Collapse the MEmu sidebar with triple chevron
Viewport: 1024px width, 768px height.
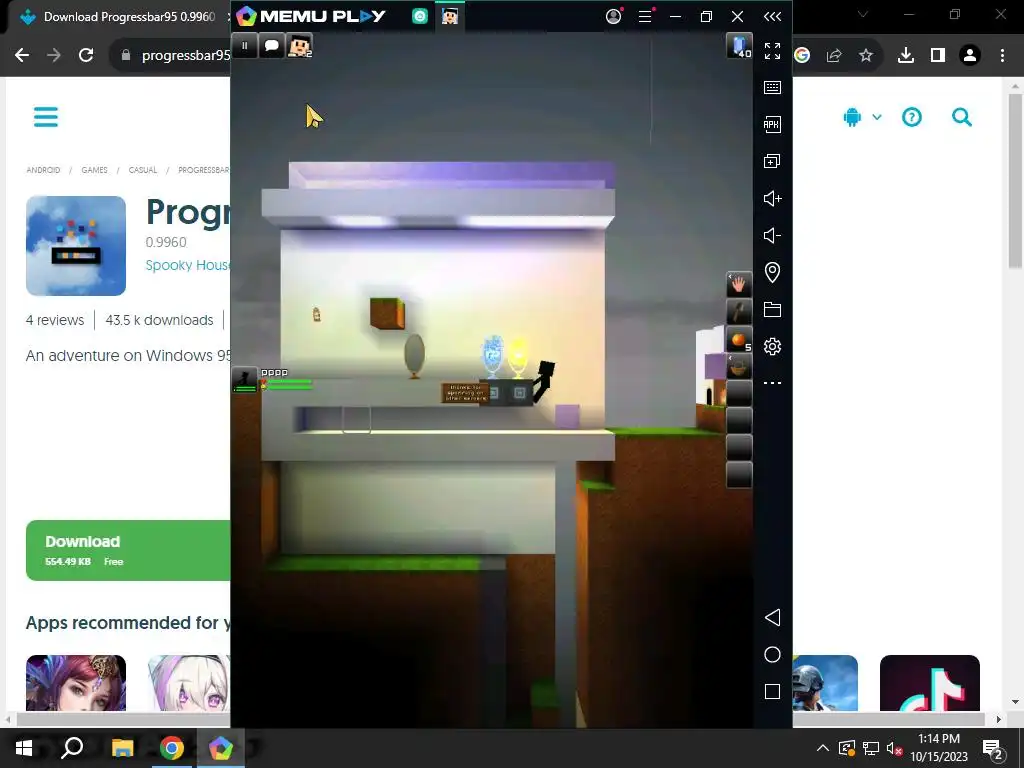pos(772,16)
